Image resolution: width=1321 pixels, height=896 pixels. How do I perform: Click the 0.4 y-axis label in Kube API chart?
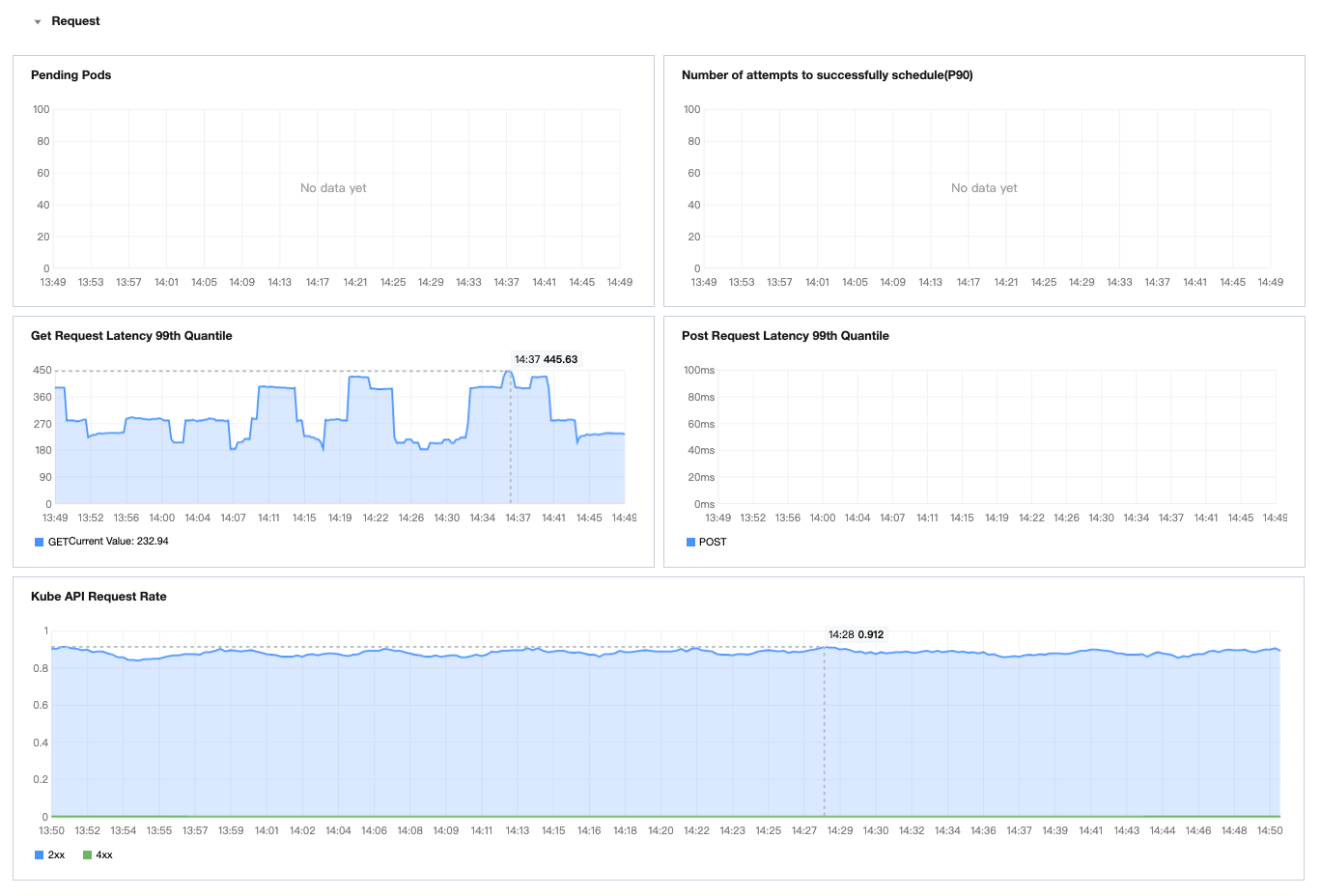[x=41, y=742]
